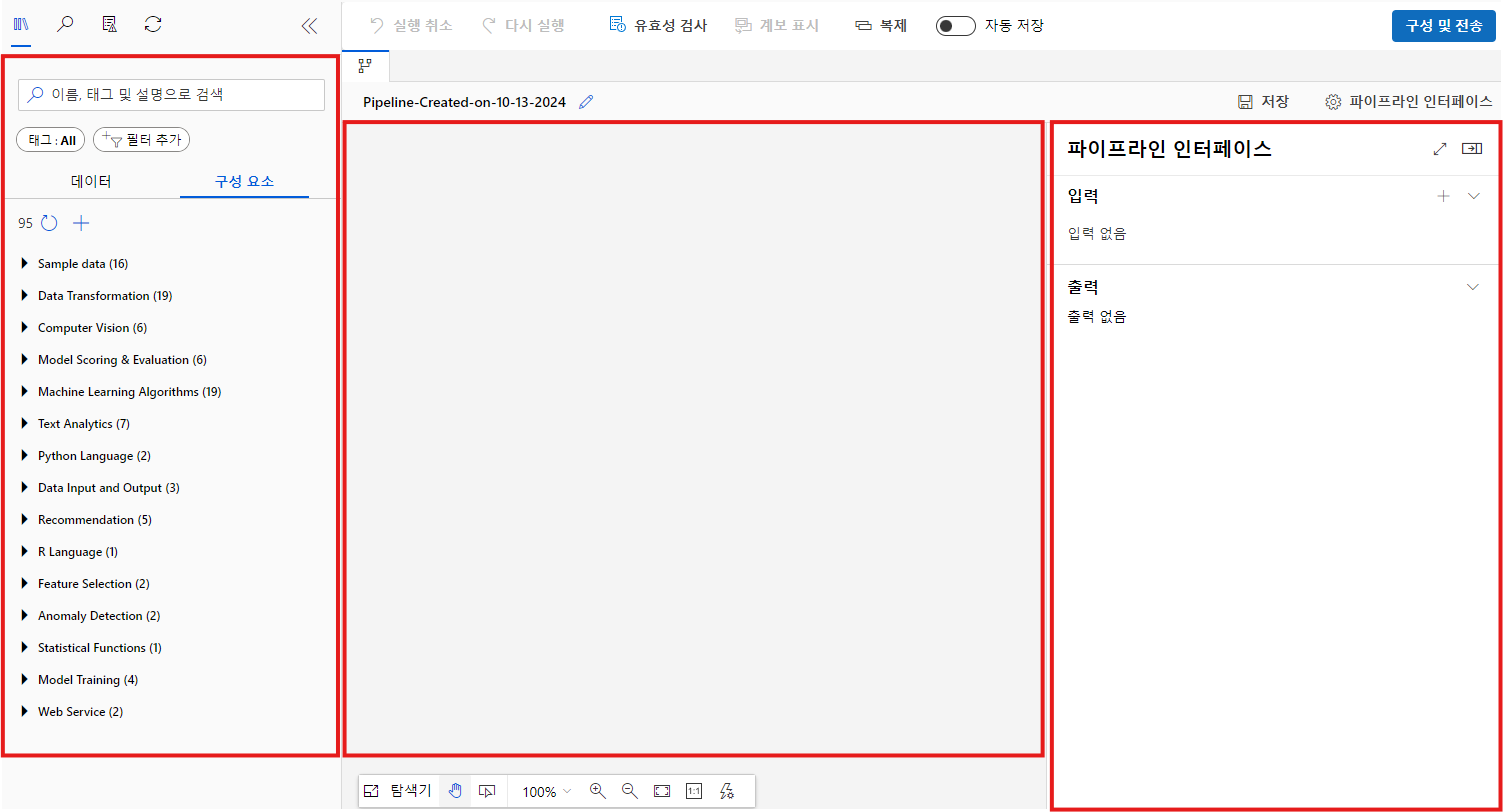1503x812 pixels.
Task: Click the pipeline graph tab icon
Action: point(365,66)
